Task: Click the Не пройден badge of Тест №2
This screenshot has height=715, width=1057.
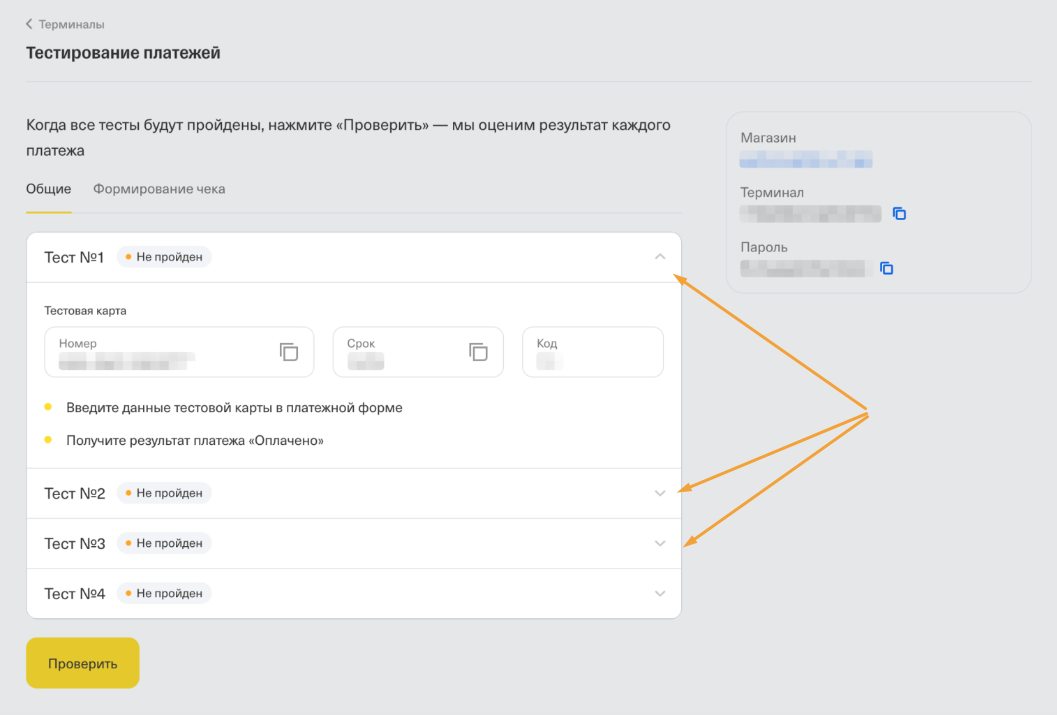Action: [164, 493]
